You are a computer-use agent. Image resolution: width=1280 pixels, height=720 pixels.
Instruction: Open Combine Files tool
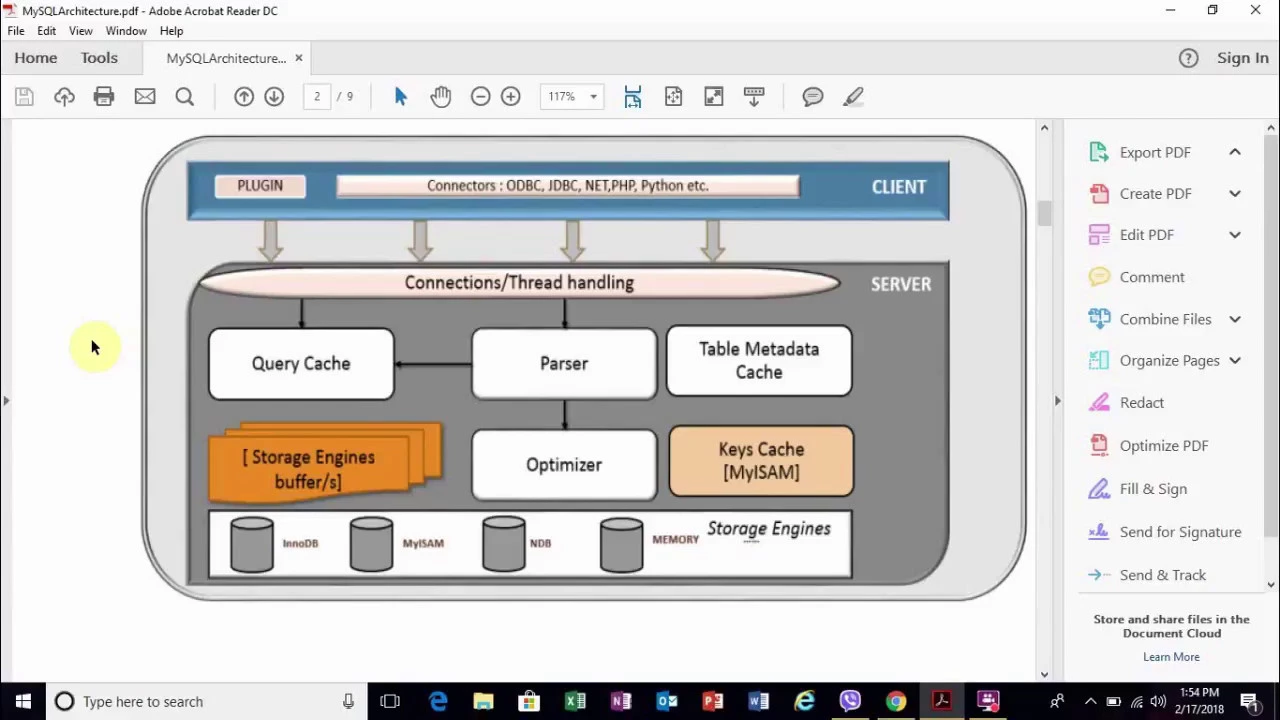tap(1165, 319)
